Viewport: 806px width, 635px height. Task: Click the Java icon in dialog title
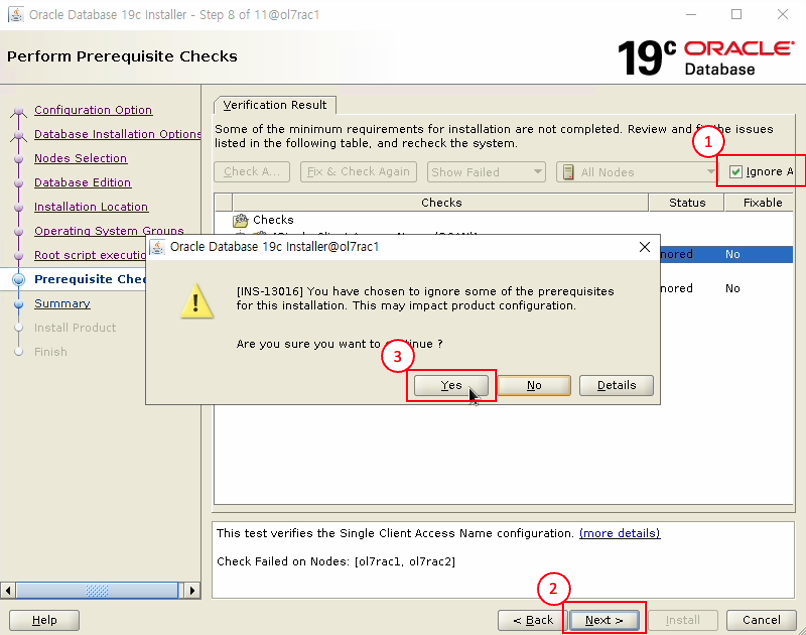click(157, 247)
